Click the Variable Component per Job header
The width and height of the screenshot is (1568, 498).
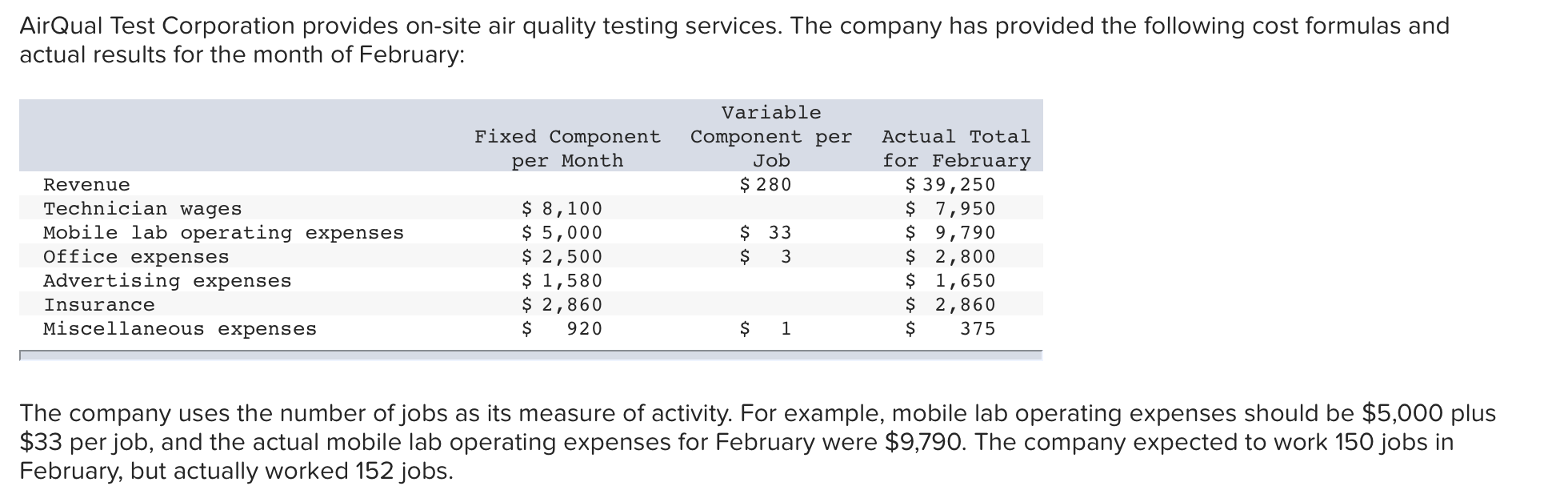click(771, 136)
